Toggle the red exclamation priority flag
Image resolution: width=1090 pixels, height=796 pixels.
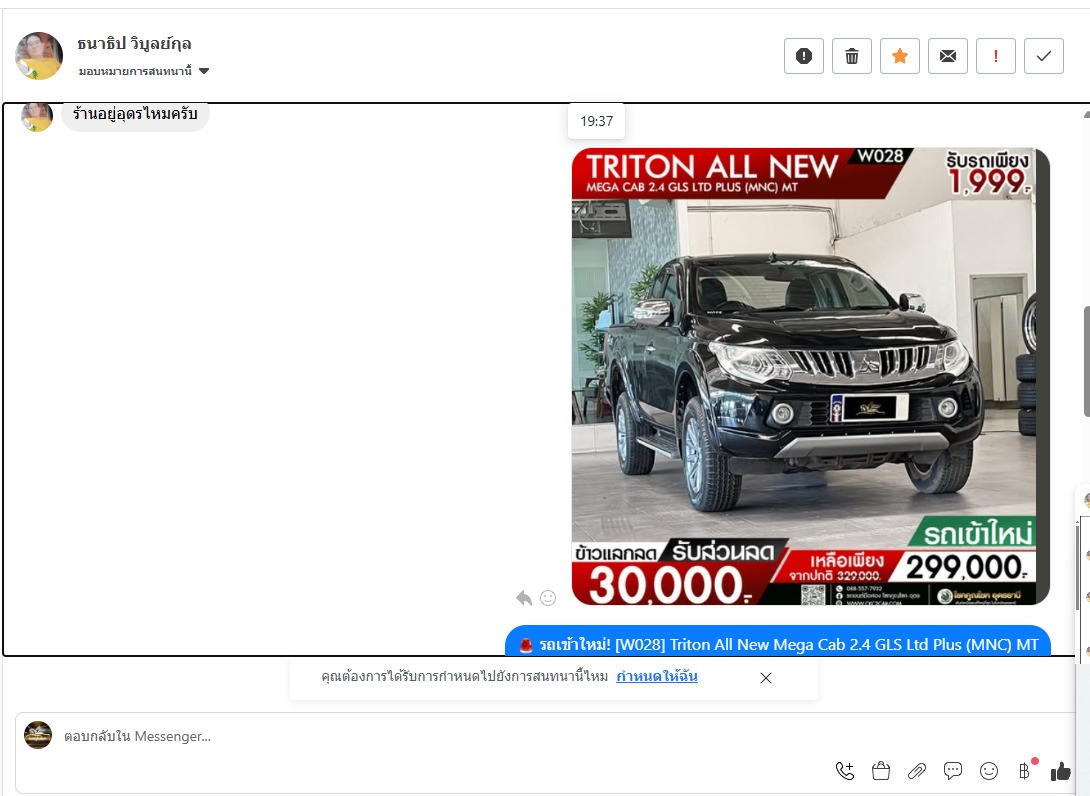(995, 56)
